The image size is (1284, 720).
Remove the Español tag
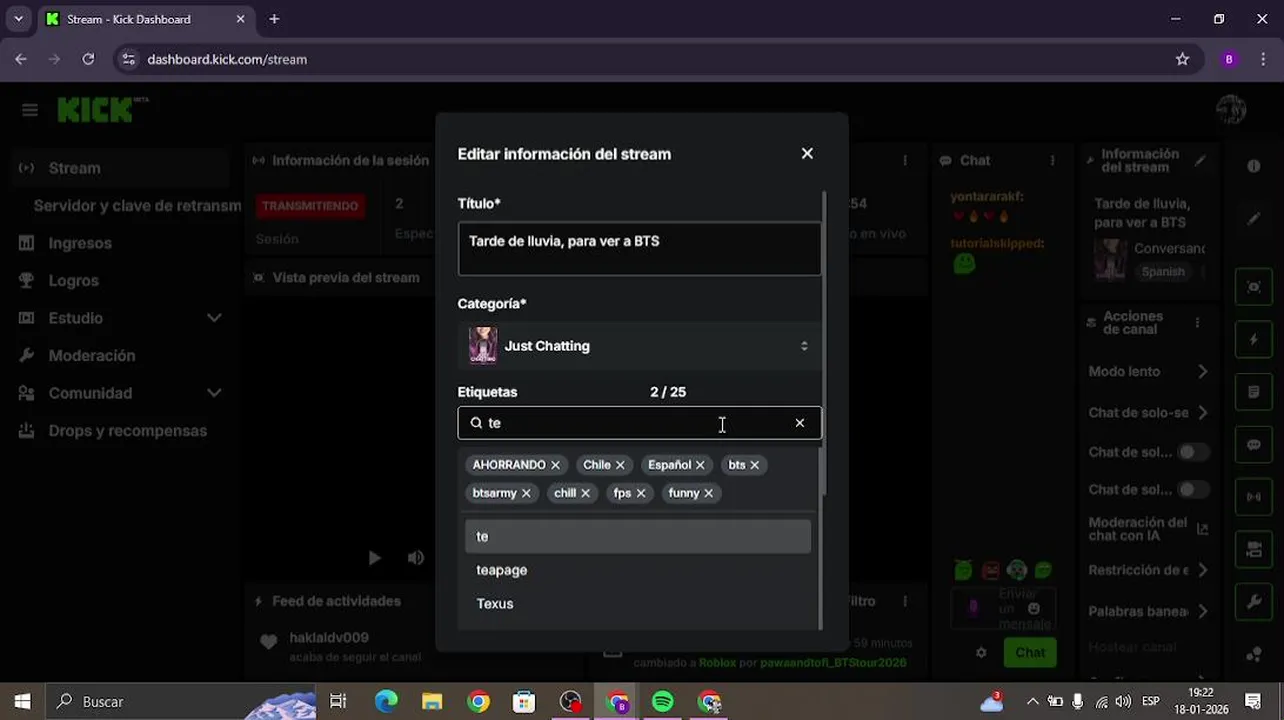tap(700, 465)
